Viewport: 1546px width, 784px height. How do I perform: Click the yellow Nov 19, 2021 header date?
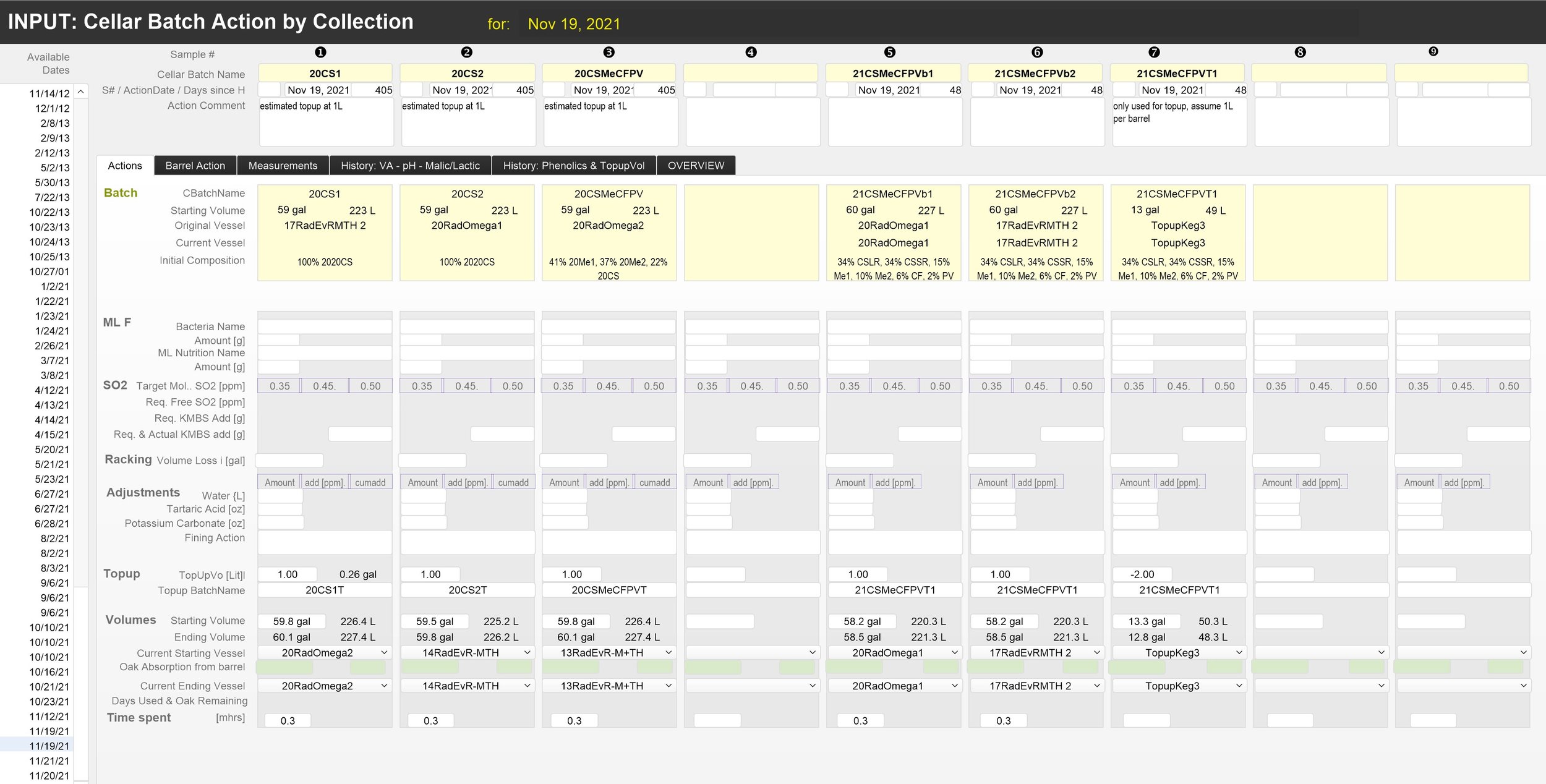pyautogui.click(x=574, y=24)
